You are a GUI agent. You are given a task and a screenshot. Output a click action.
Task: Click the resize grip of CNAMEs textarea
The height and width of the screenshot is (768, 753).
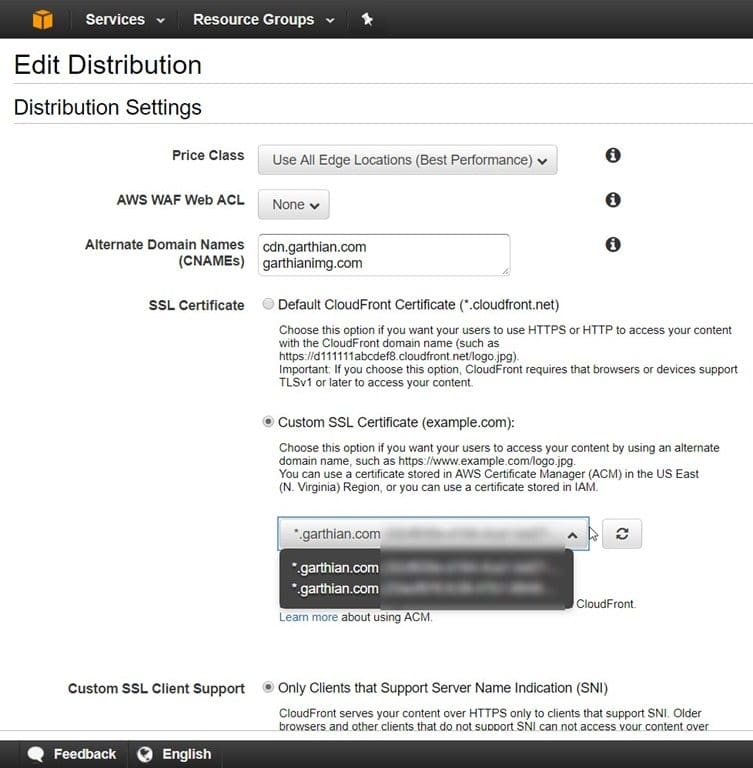coord(505,271)
